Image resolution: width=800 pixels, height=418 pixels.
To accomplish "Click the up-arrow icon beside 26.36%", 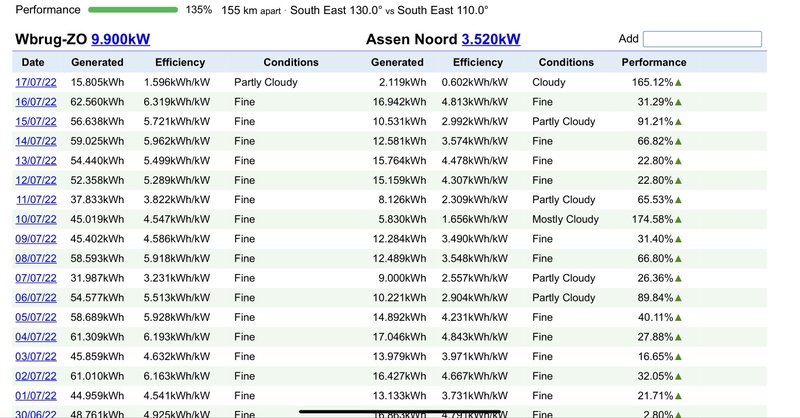I will point(678,279).
